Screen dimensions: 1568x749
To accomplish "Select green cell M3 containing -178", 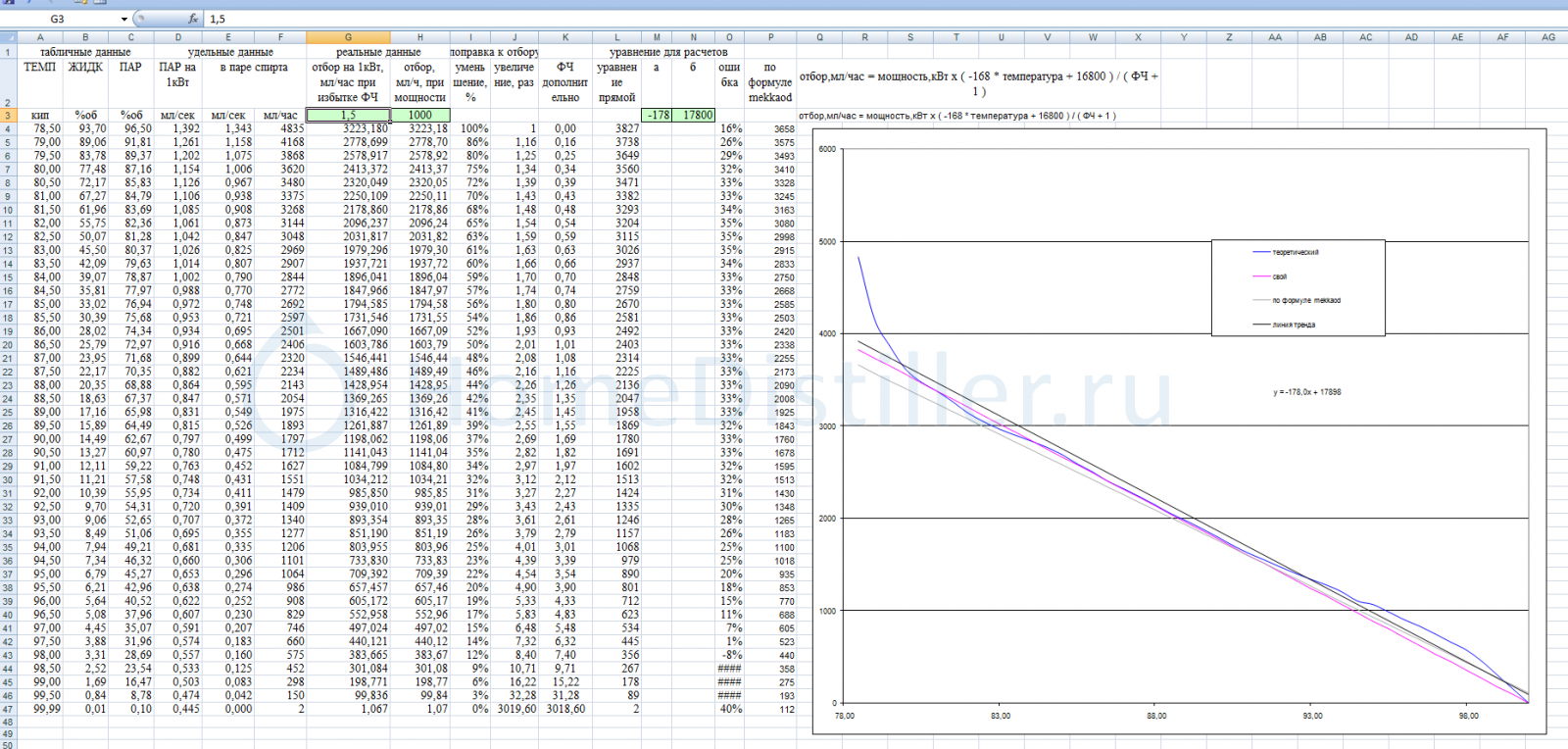I will 657,116.
